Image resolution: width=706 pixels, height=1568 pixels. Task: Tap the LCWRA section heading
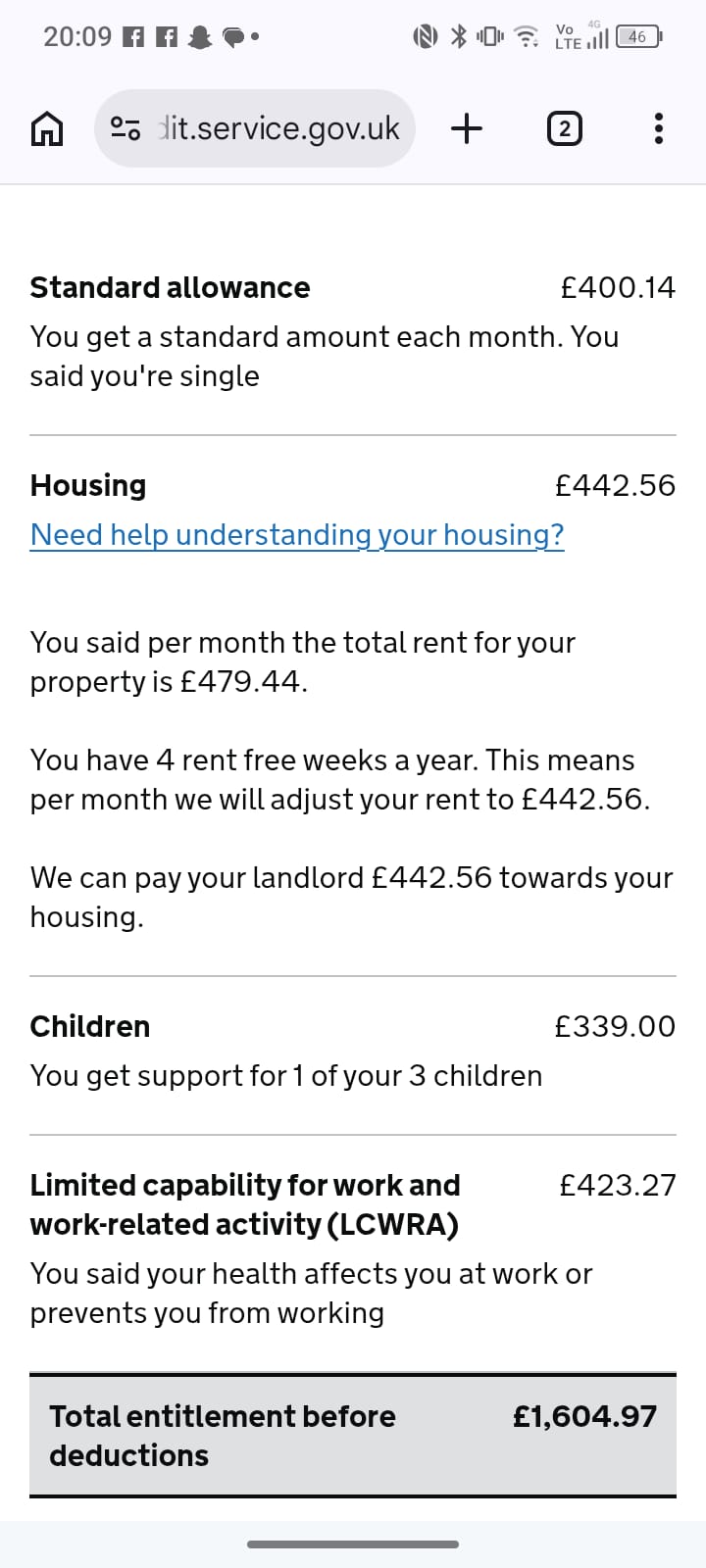pos(245,1204)
